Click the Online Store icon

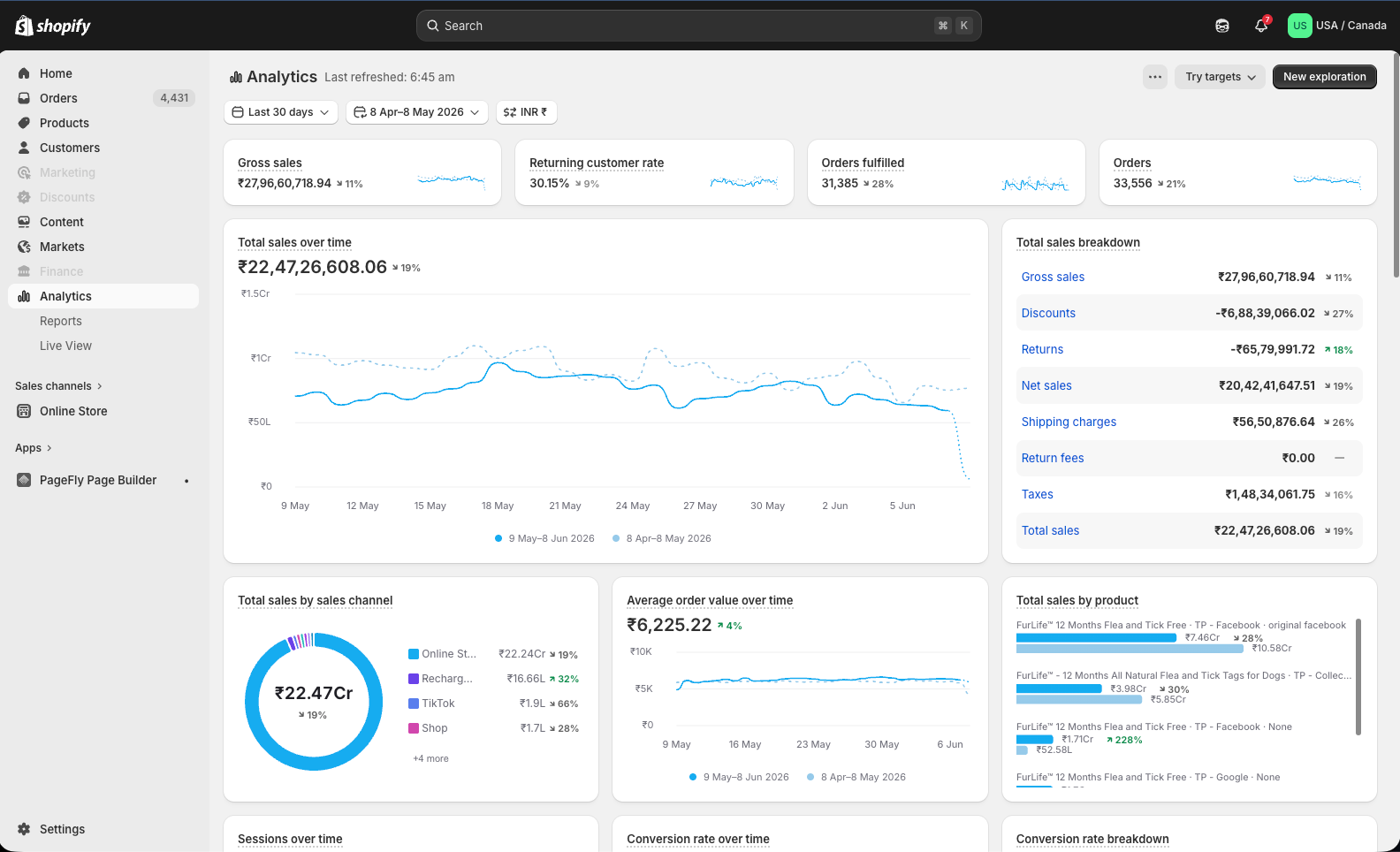[24, 411]
